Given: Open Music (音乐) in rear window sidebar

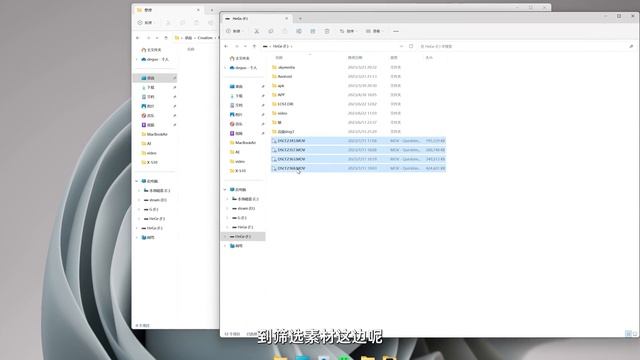Looking at the screenshot, I should tap(149, 116).
